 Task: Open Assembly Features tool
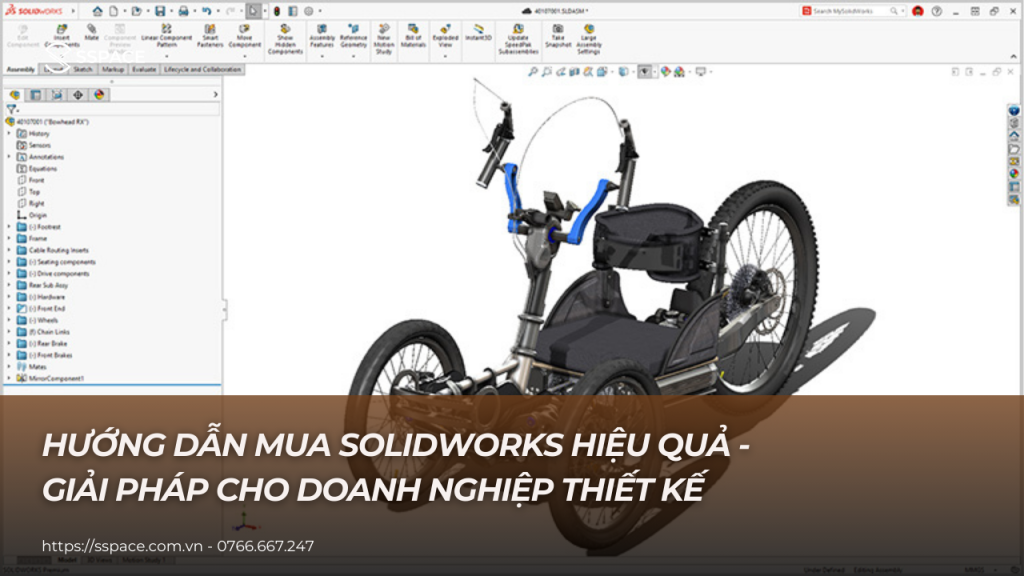(322, 36)
